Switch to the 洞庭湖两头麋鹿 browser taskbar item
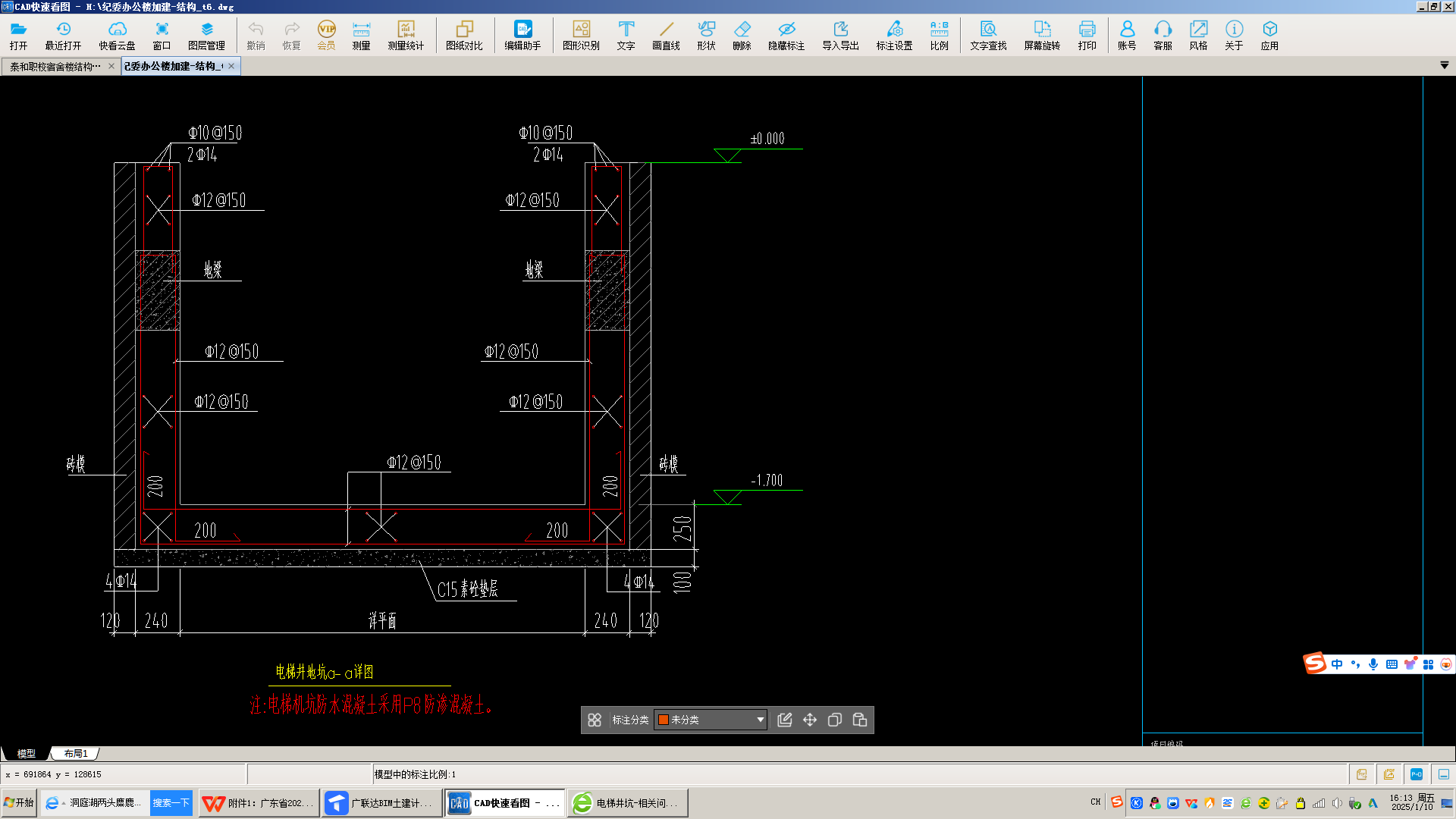Image resolution: width=1456 pixels, height=819 pixels. click(x=95, y=803)
